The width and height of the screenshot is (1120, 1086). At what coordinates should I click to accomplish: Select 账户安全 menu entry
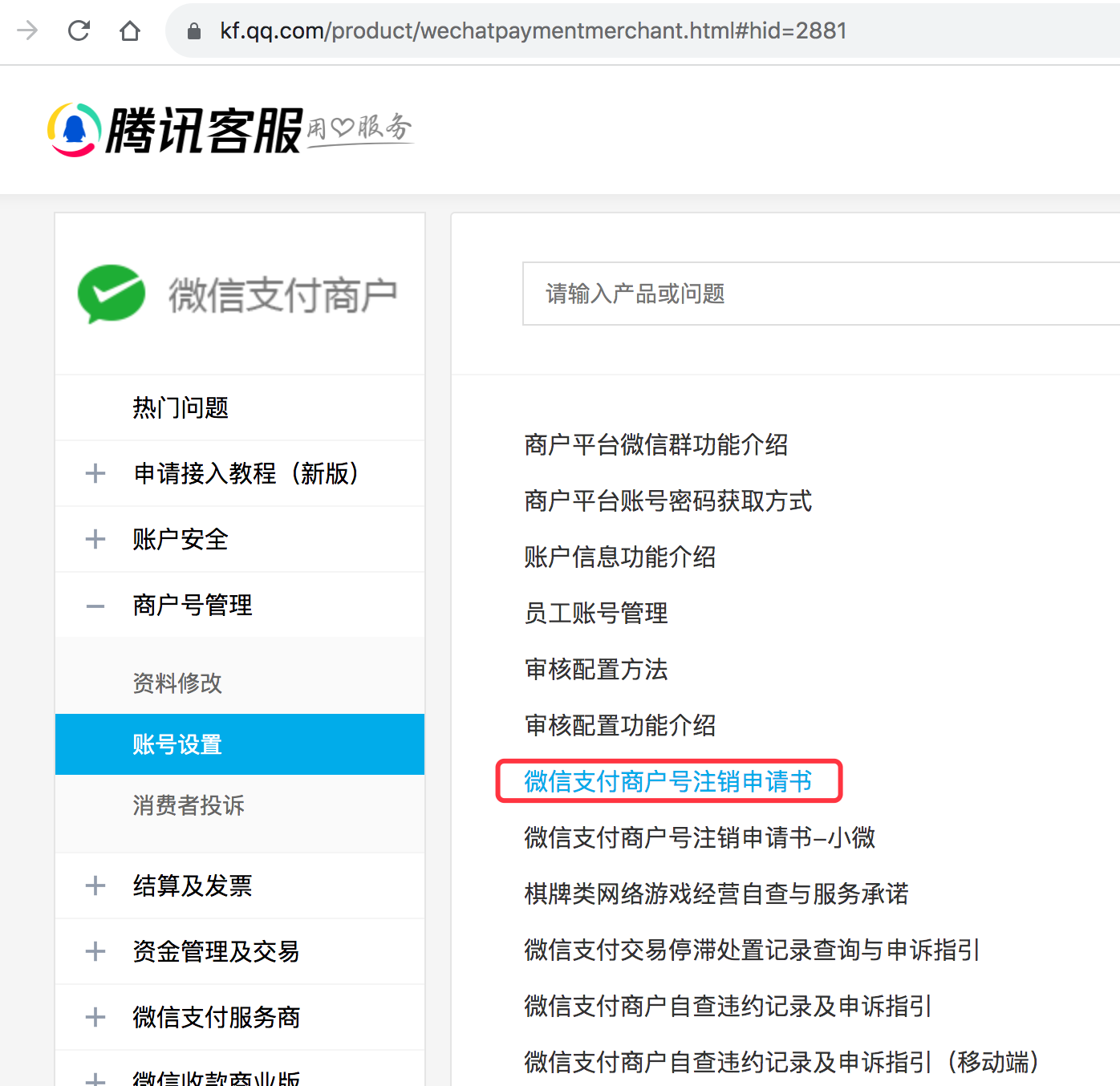coord(181,539)
